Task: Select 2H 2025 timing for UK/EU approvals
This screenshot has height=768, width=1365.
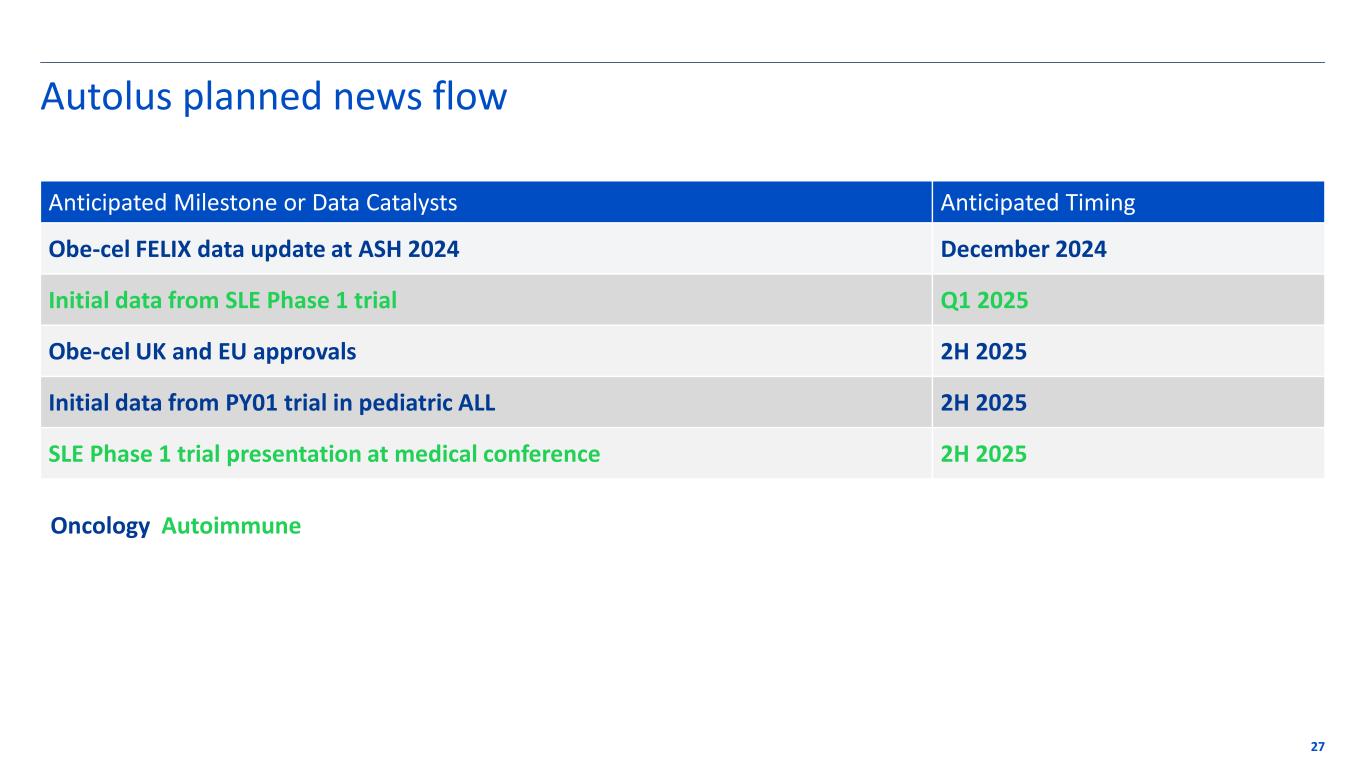Action: coord(984,352)
